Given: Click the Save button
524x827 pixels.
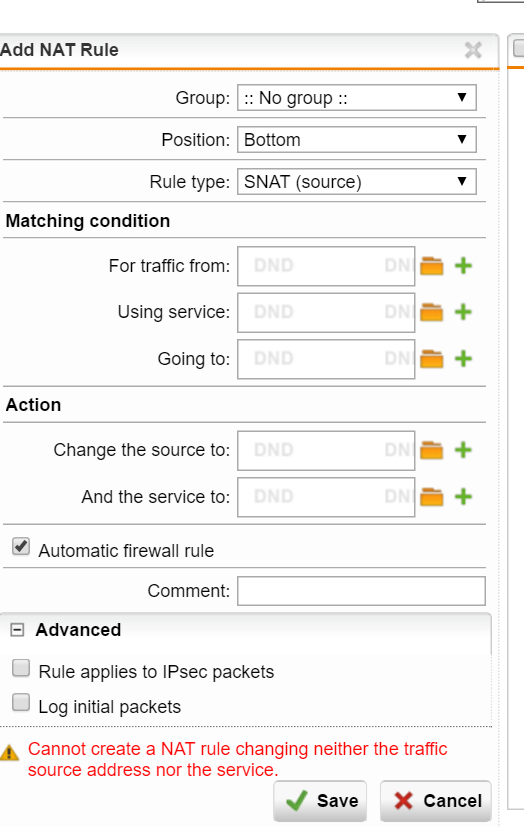Looking at the screenshot, I should [x=320, y=801].
